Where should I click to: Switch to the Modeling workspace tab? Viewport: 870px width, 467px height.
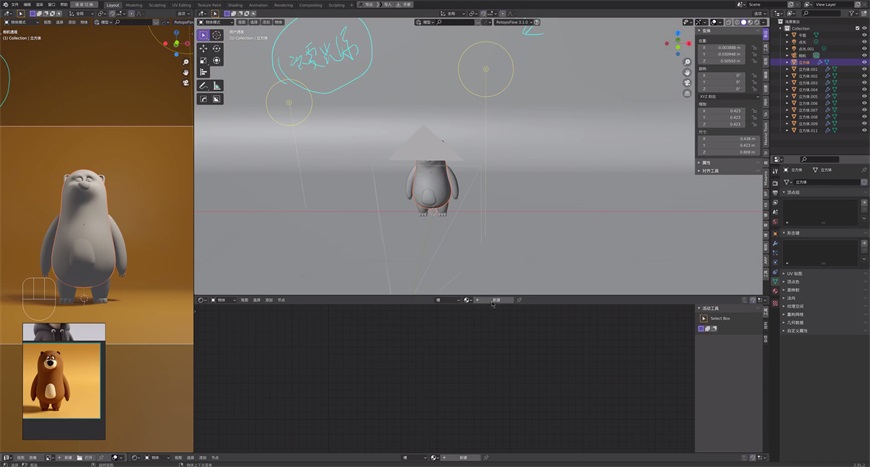(x=134, y=5)
